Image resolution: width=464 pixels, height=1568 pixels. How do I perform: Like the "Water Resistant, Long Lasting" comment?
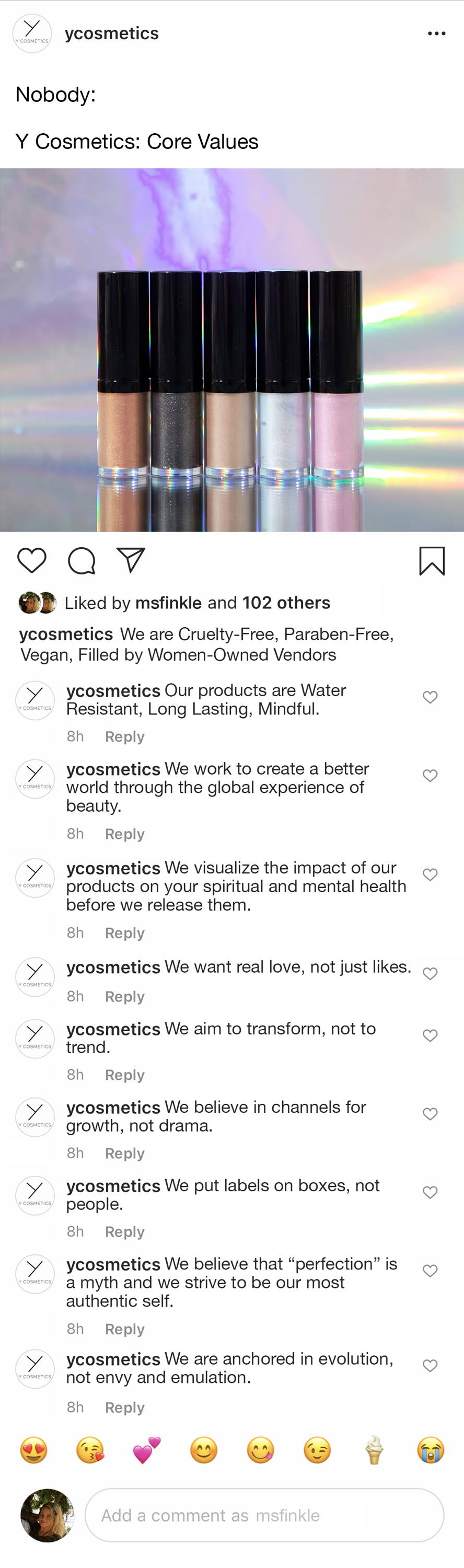(430, 697)
